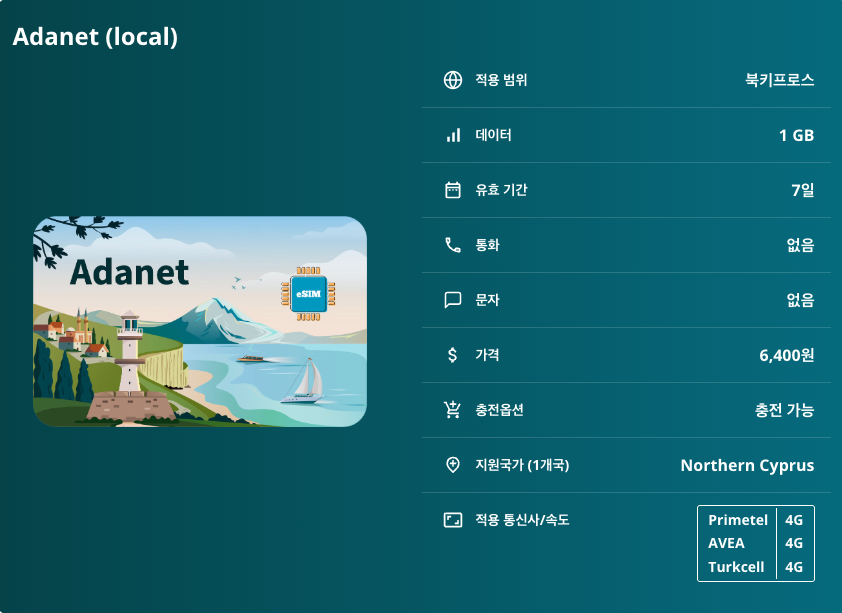Open the Adanet eSIM card image
842x613 pixels.
point(200,322)
